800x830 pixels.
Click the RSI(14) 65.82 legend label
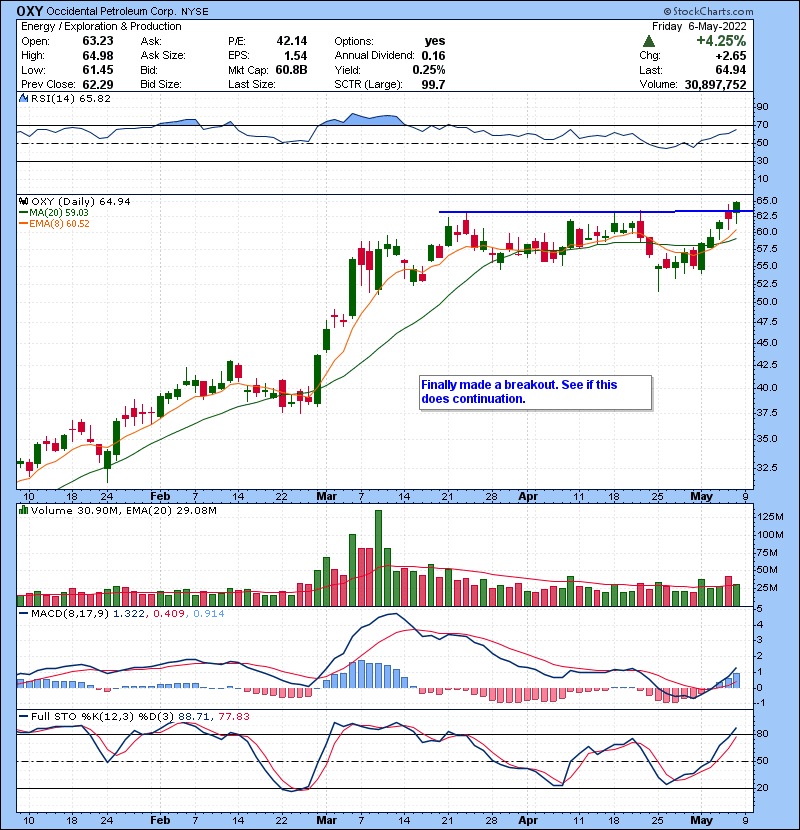[x=71, y=98]
